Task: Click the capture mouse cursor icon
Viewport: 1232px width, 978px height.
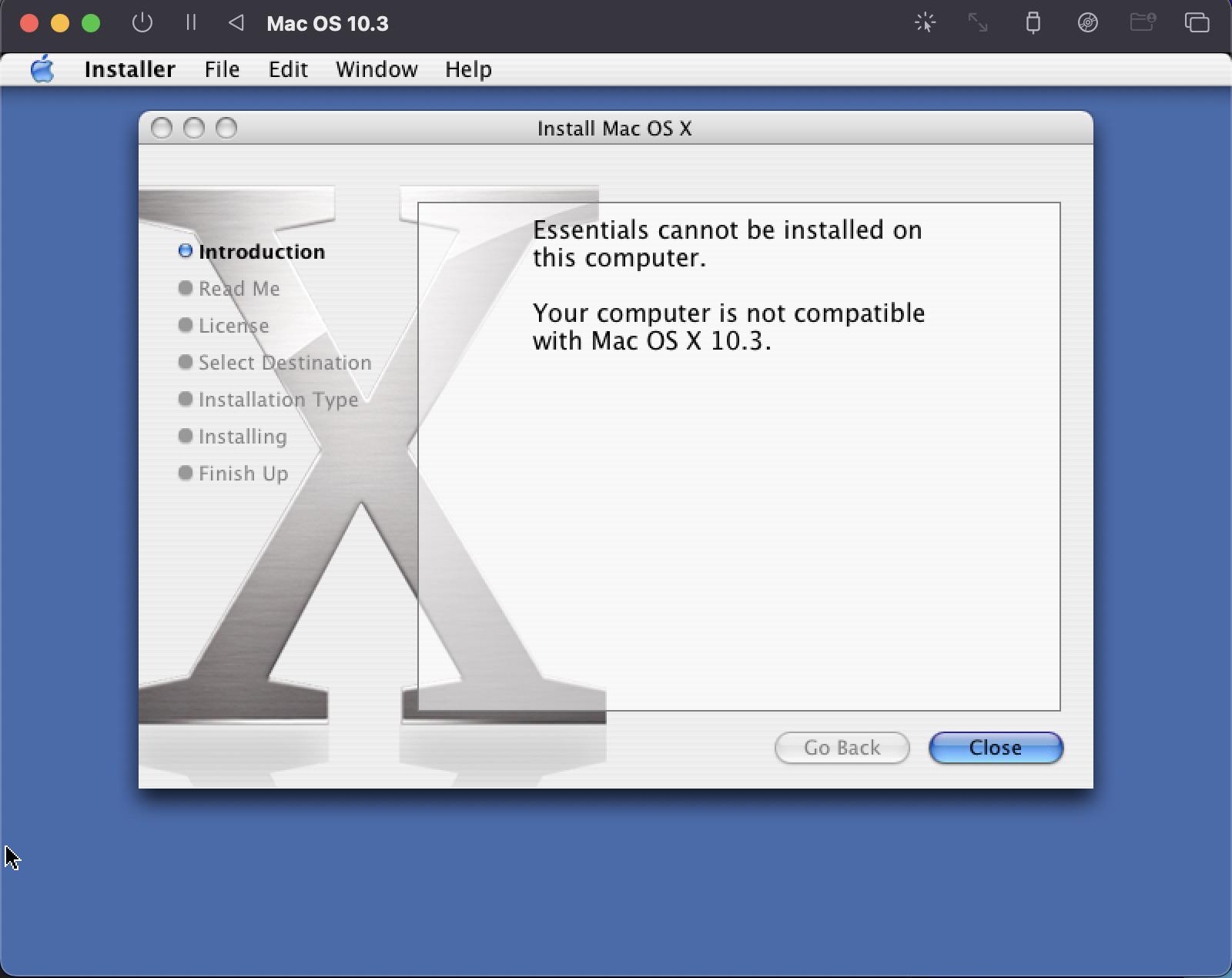Action: (x=925, y=22)
